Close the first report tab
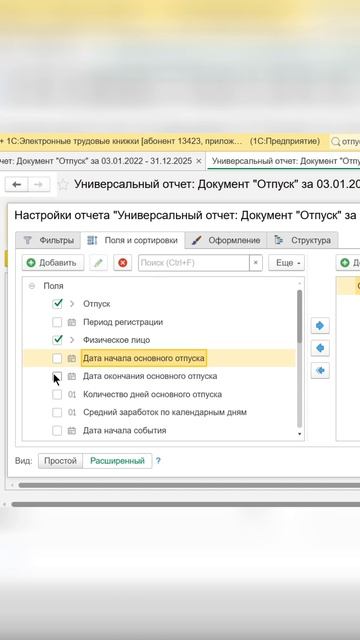 pos(199,161)
